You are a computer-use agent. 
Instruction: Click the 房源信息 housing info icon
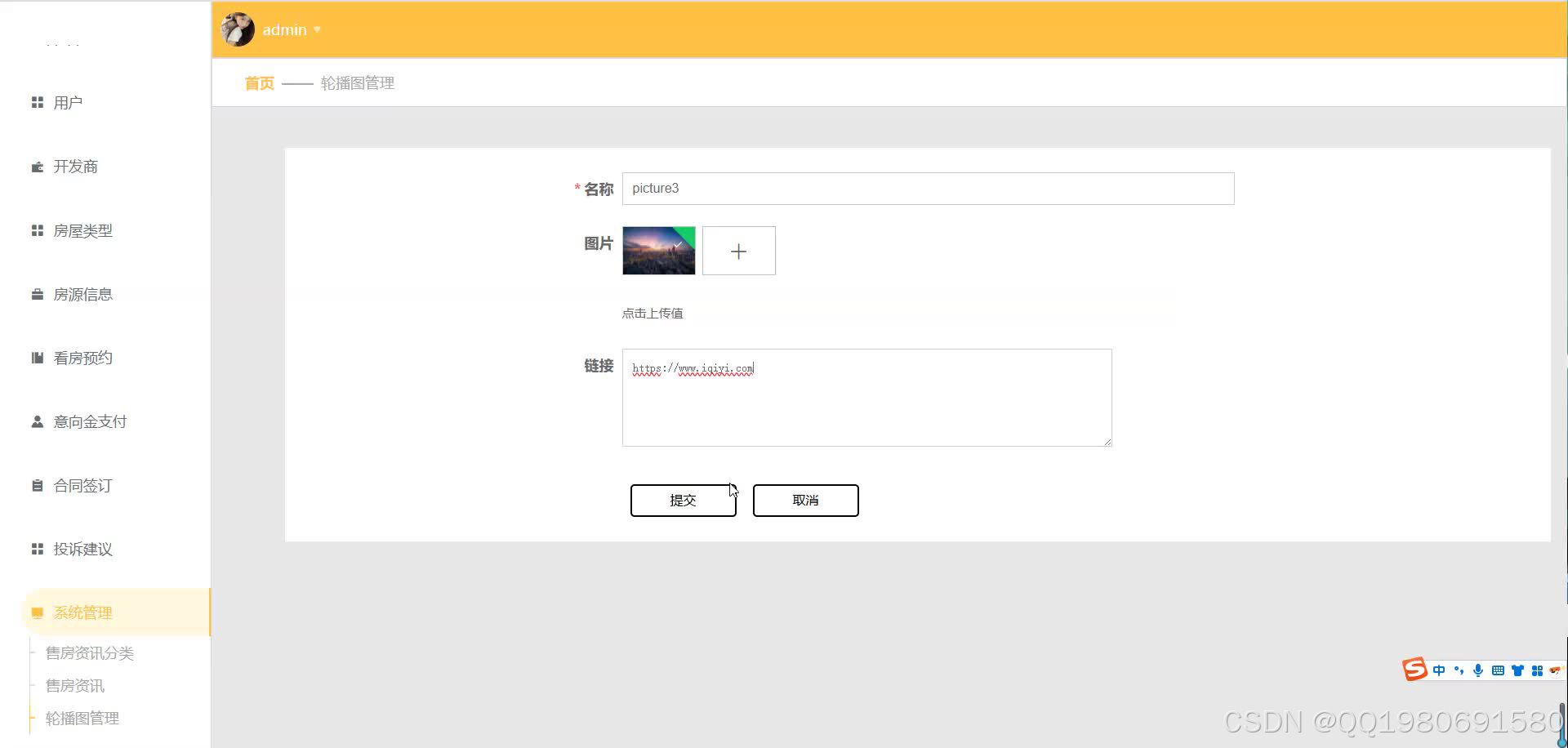[36, 293]
